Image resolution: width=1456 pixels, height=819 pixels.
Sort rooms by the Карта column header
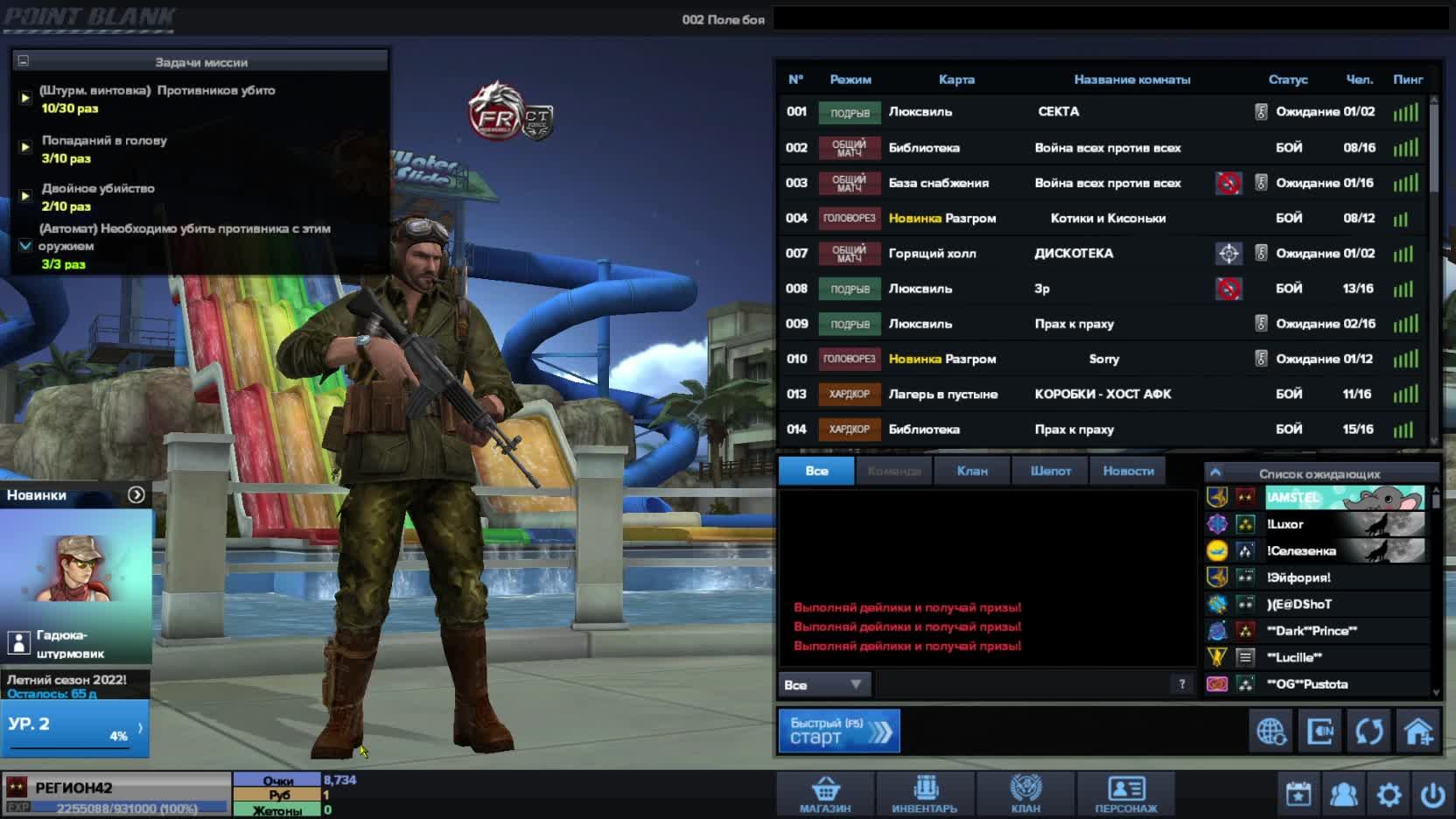click(956, 80)
